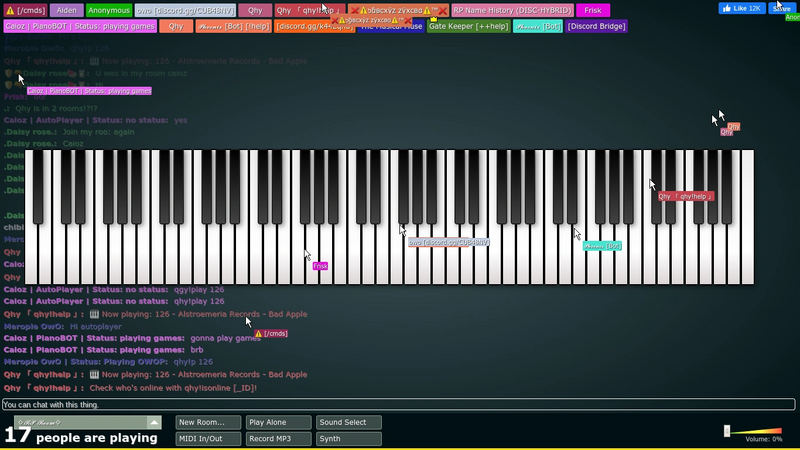Toggle Play Alone mode
Image resolution: width=800 pixels, height=450 pixels.
[278, 422]
